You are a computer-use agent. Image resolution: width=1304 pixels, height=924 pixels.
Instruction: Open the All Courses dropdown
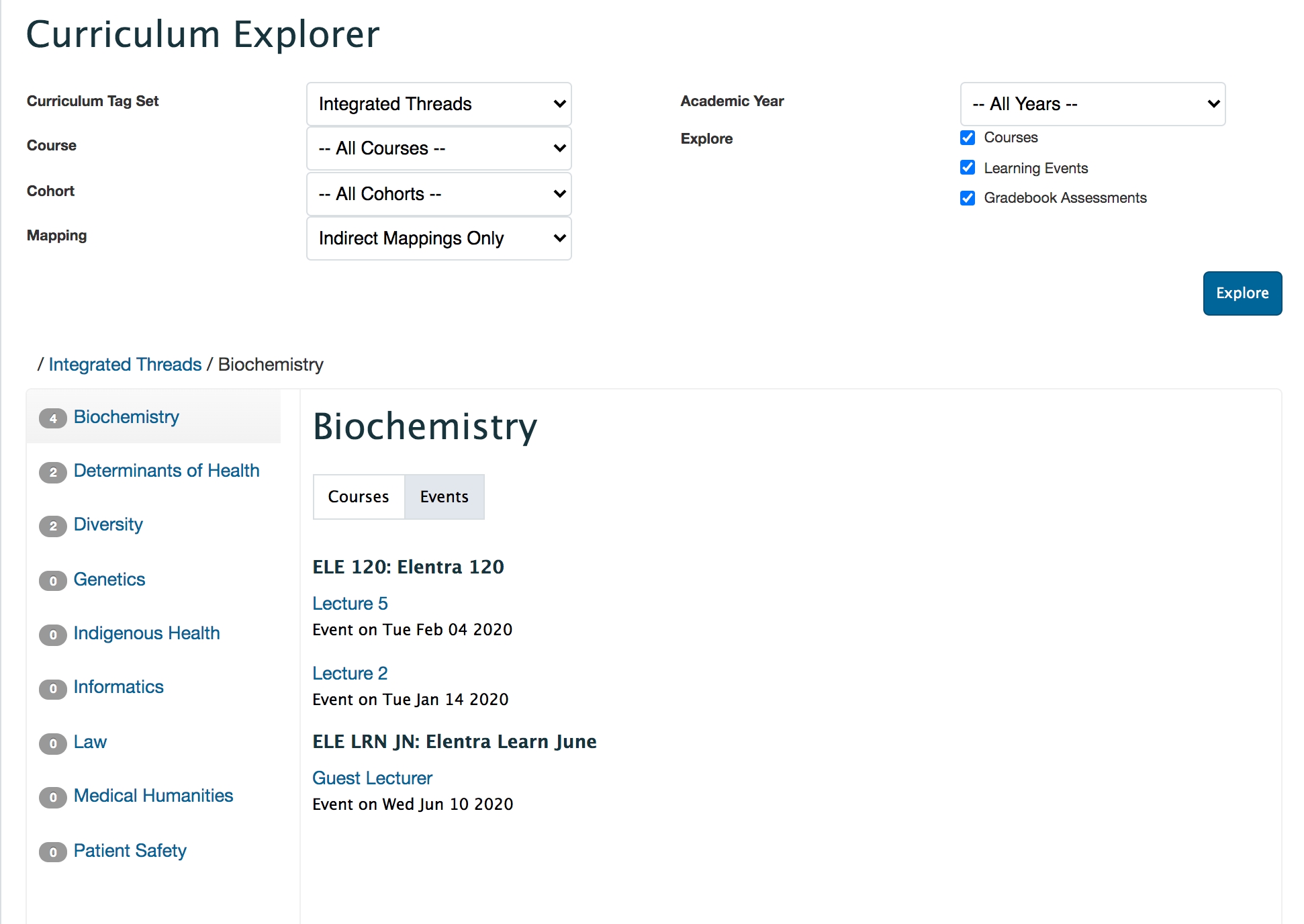pos(438,148)
